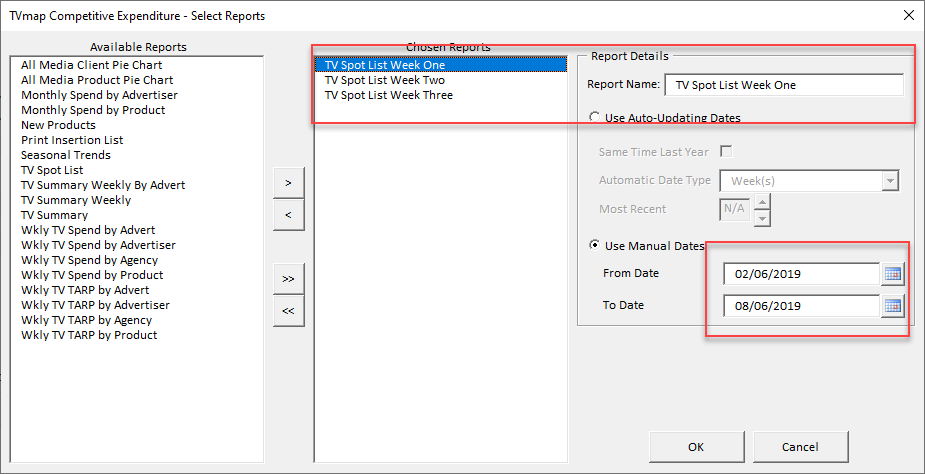Select TV Spot List Week One in Chosen Reports
Viewport: 925px width, 474px height.
pos(441,65)
